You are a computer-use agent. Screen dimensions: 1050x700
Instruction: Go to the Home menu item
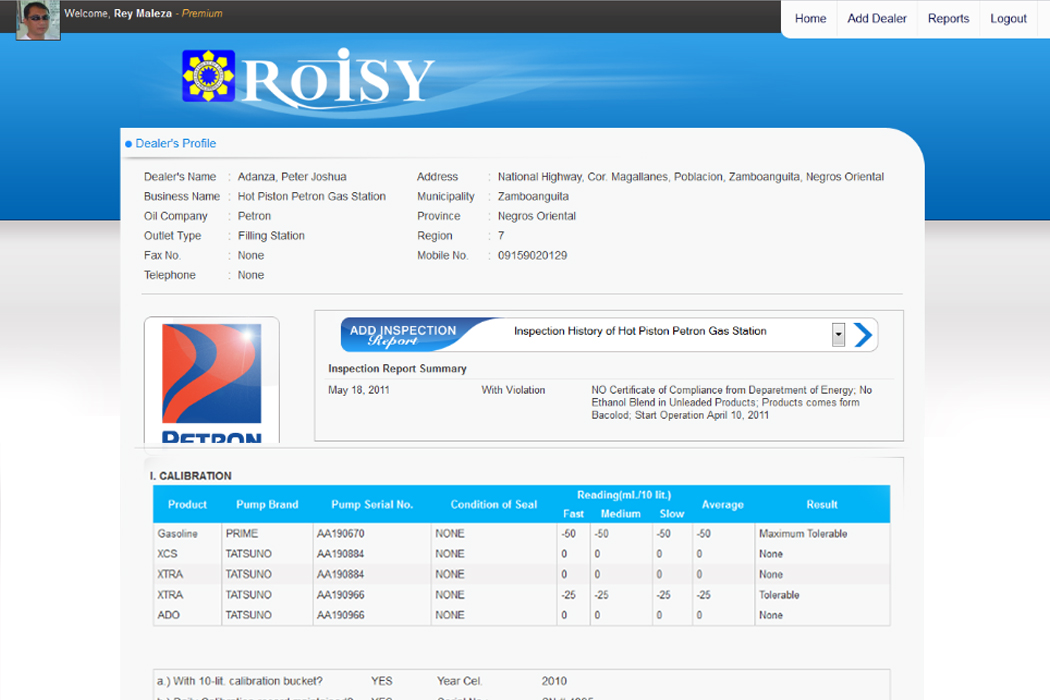pos(810,19)
